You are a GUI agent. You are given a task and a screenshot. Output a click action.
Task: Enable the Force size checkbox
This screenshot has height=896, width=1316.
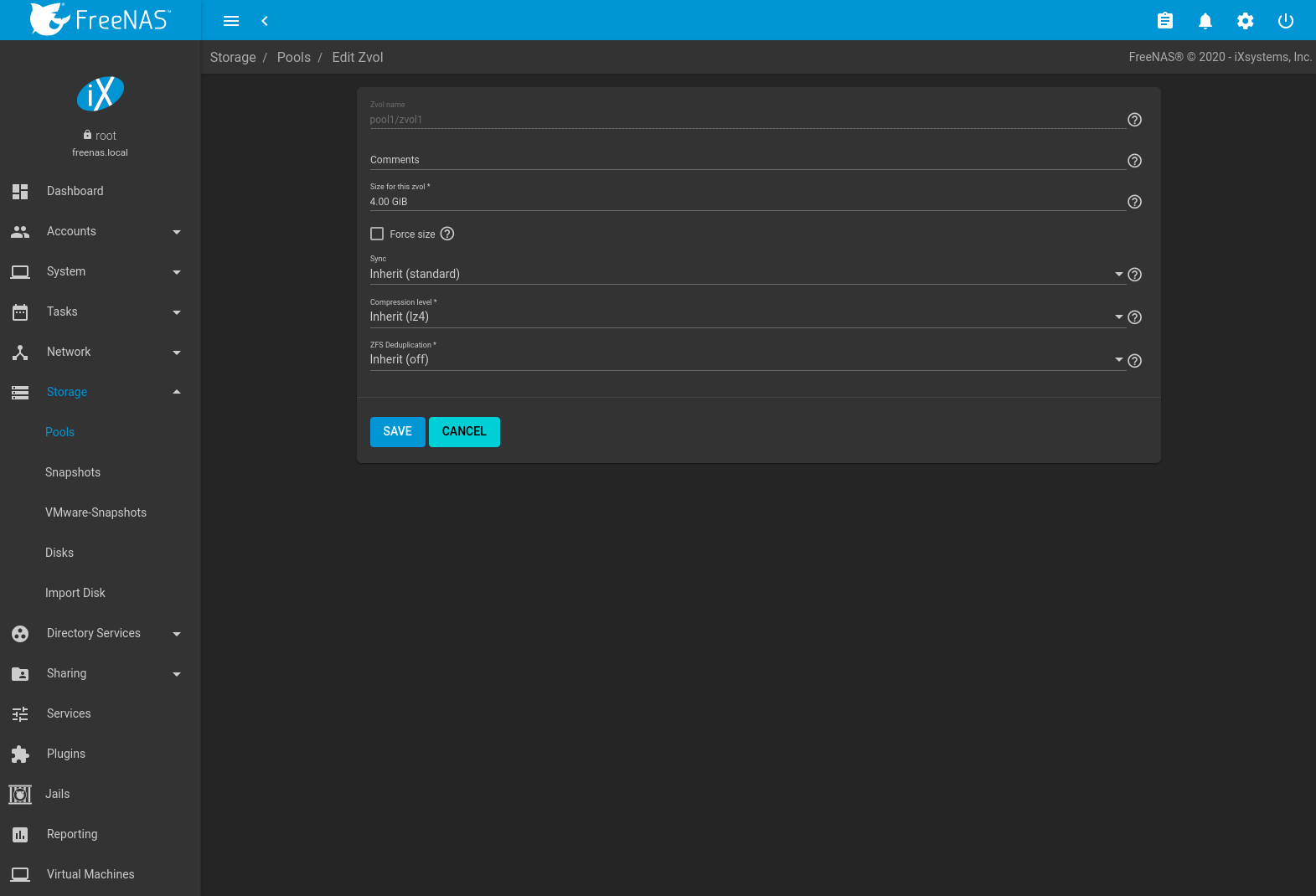[x=377, y=234]
